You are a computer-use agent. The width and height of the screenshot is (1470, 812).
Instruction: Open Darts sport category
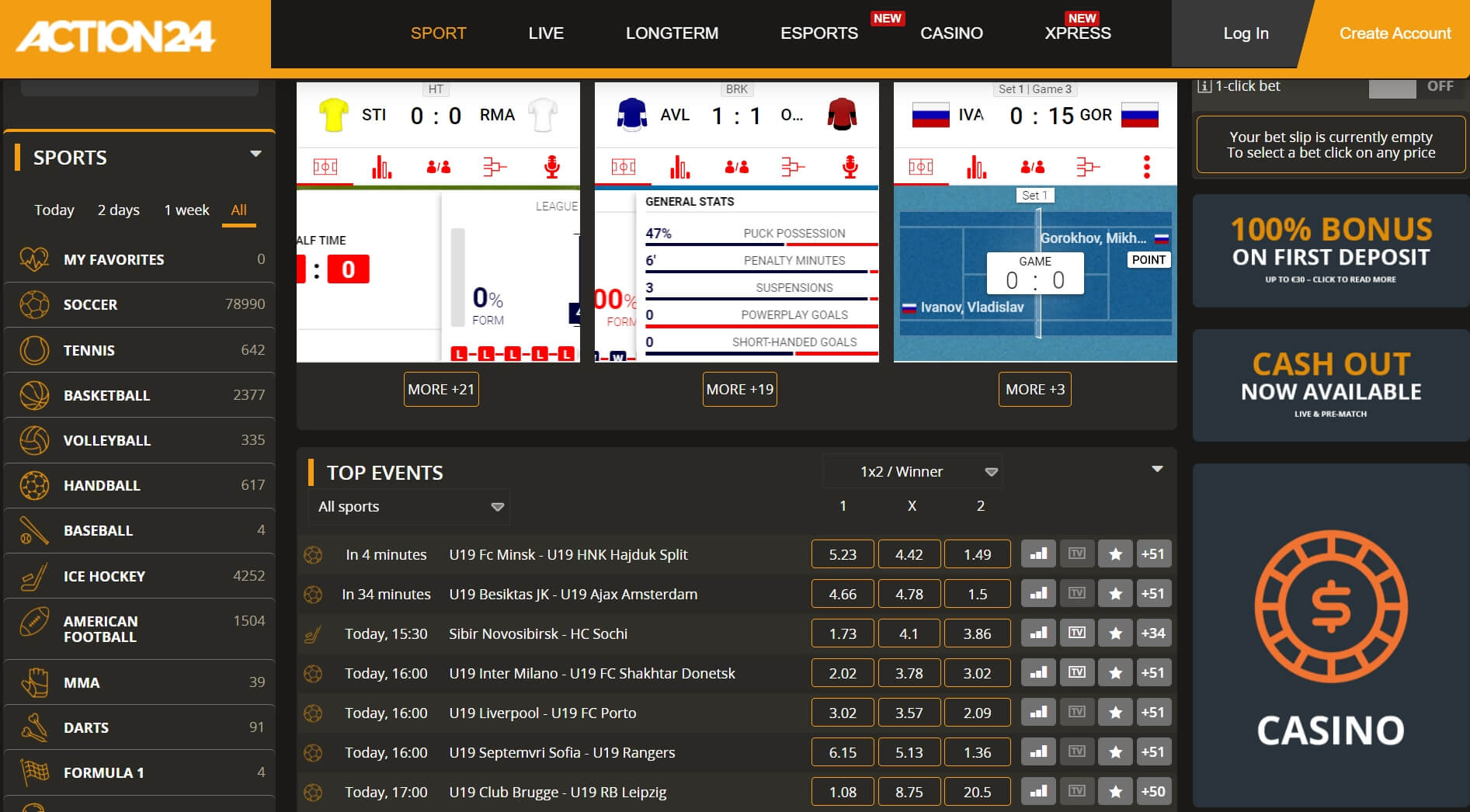coord(140,727)
